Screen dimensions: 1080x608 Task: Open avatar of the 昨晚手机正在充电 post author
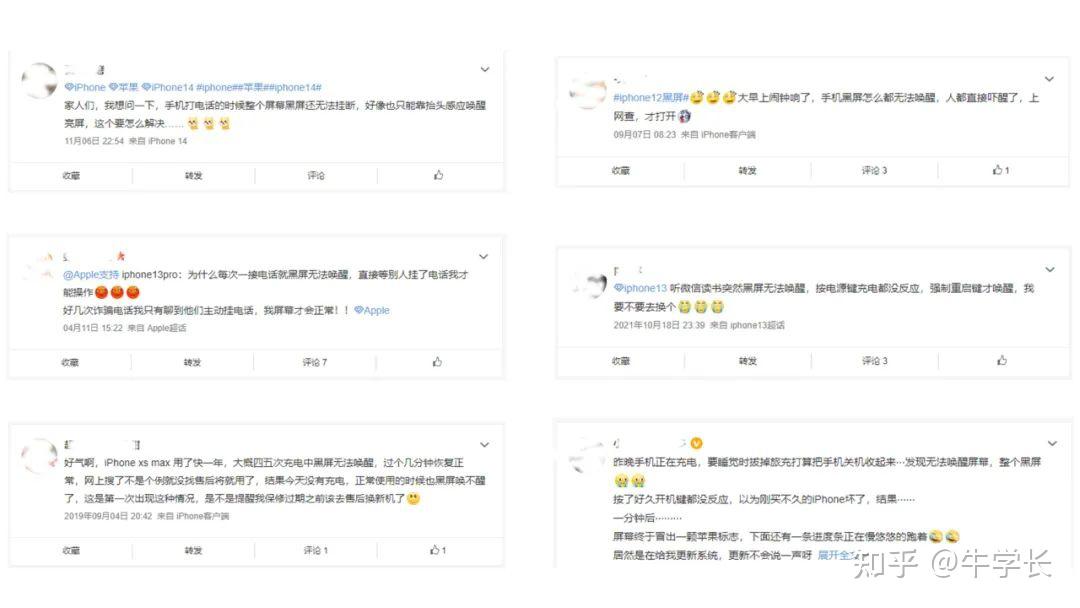tap(588, 454)
